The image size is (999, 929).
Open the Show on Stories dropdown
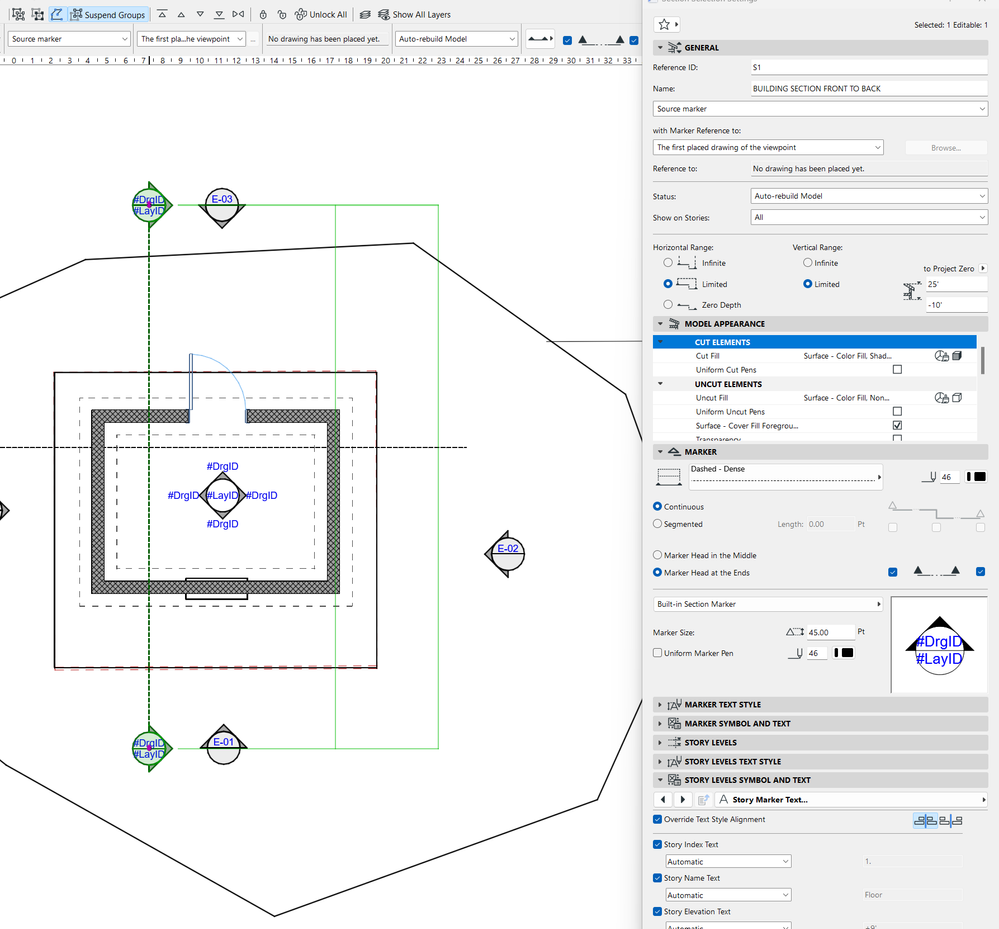[868, 217]
